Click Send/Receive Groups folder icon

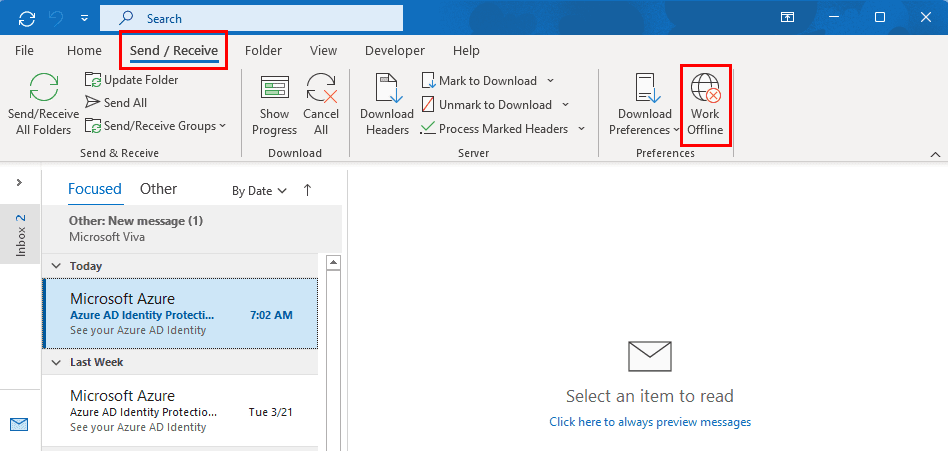coord(93,126)
